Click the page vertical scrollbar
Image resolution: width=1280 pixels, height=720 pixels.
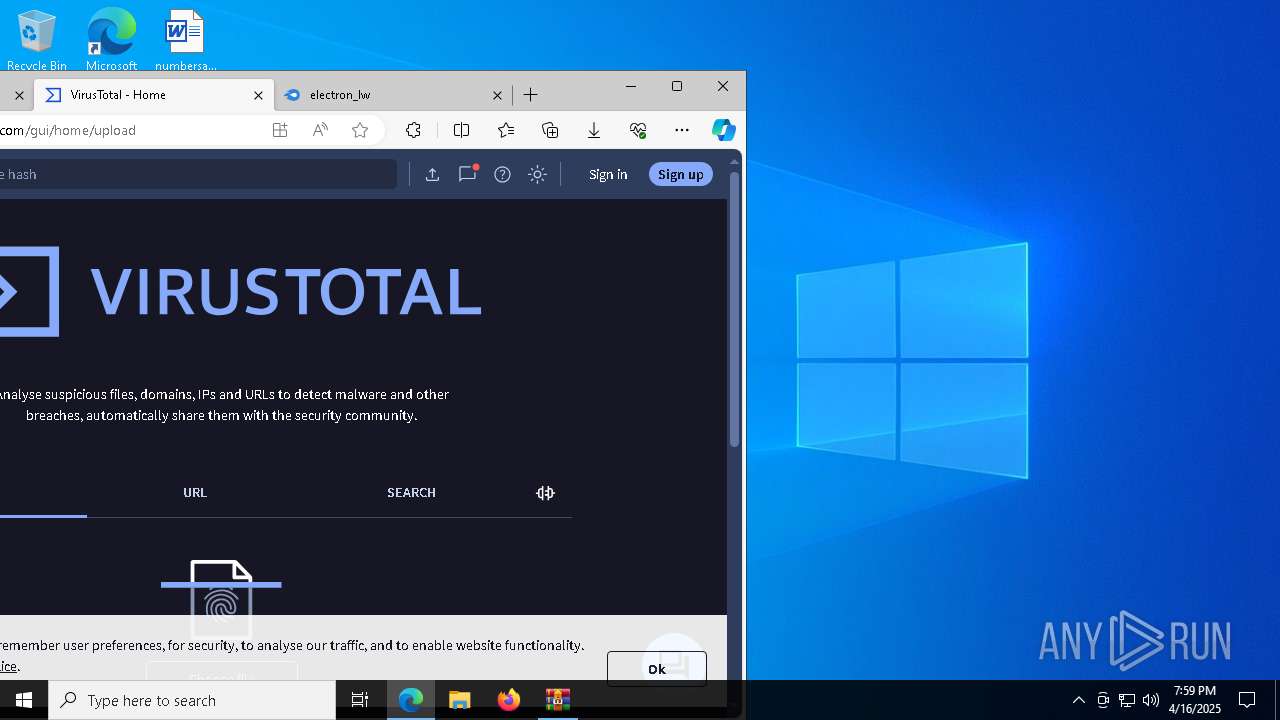click(x=735, y=310)
